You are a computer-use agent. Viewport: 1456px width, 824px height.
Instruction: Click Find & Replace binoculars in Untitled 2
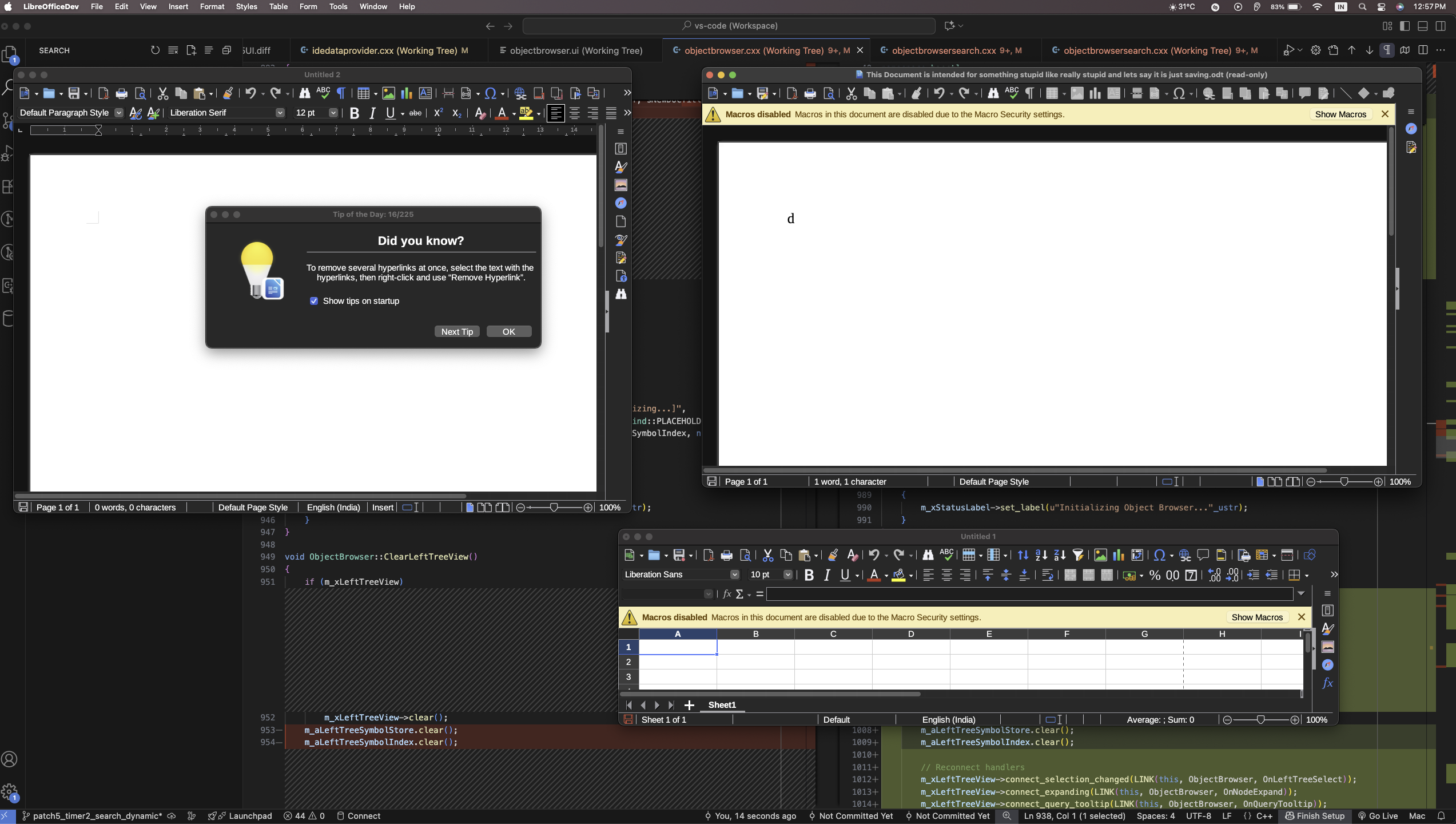coord(305,93)
